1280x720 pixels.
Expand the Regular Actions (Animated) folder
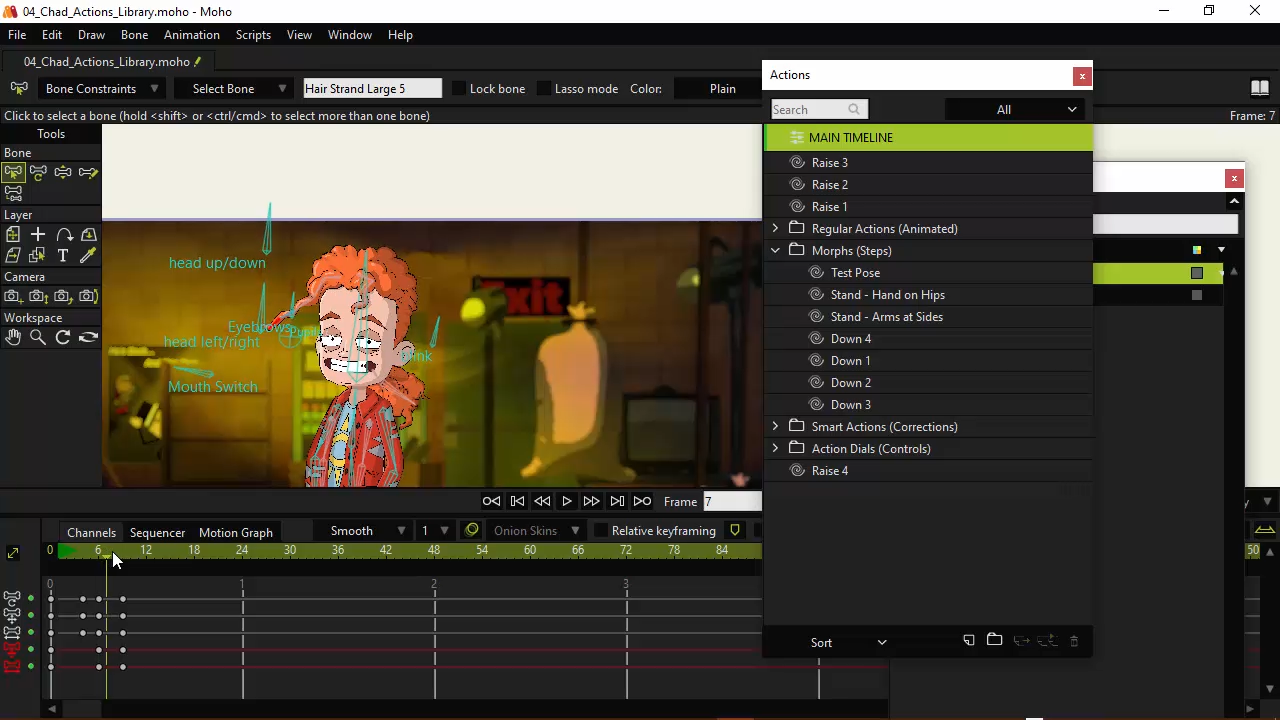click(x=775, y=229)
